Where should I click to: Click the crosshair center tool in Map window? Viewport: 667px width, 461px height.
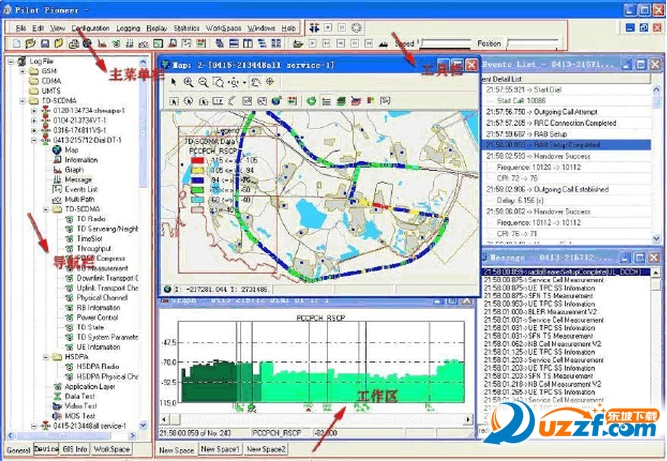click(x=270, y=82)
